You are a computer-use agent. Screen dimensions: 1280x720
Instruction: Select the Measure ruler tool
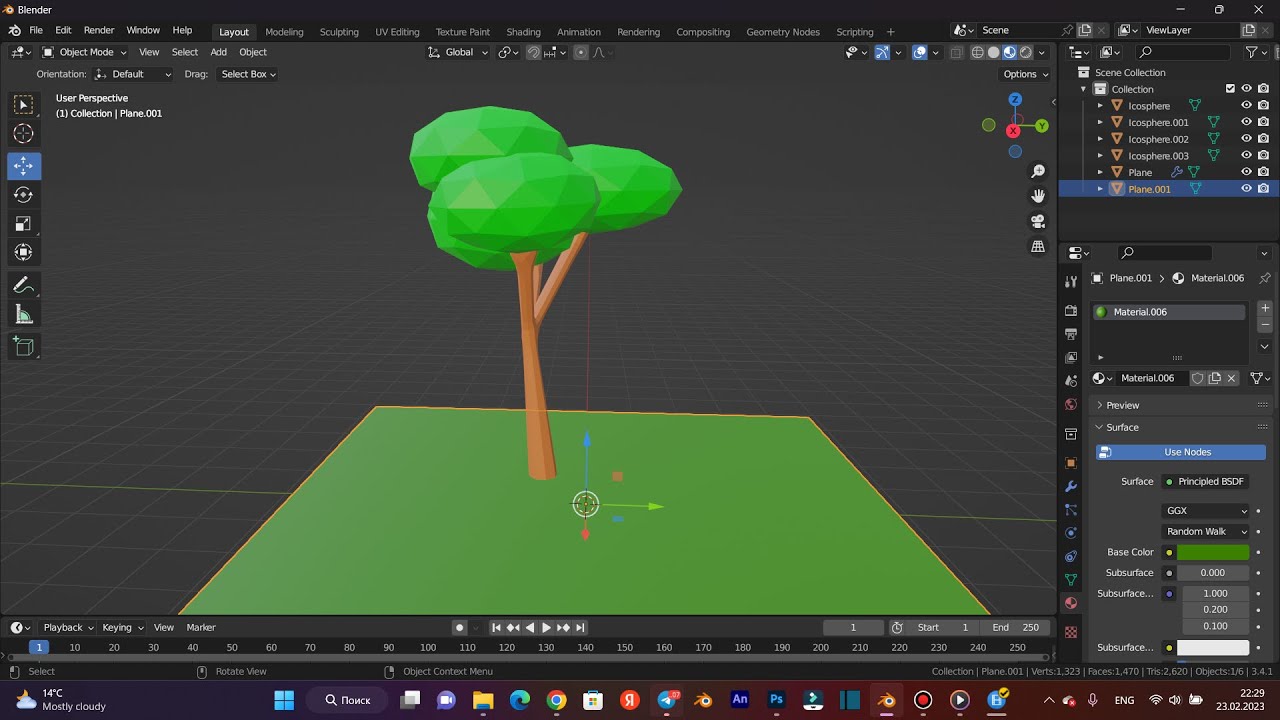(x=24, y=316)
